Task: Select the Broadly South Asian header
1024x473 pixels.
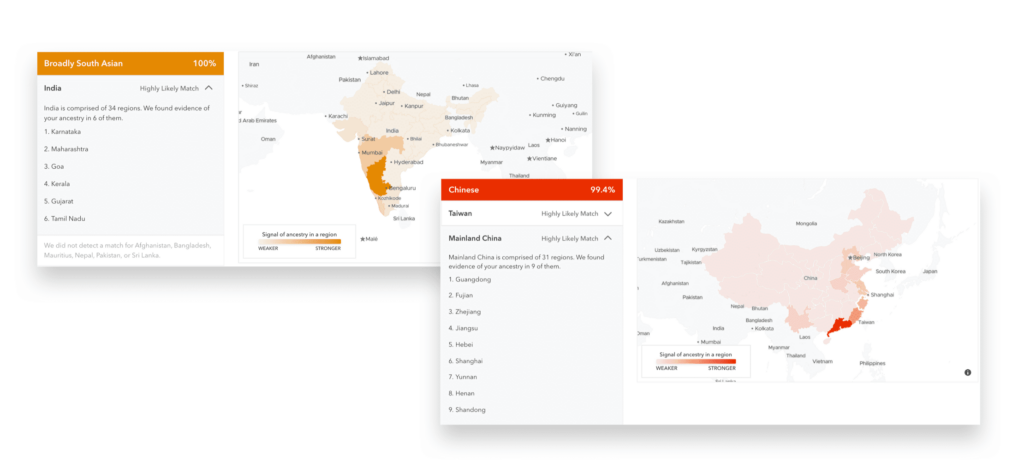Action: (x=131, y=63)
